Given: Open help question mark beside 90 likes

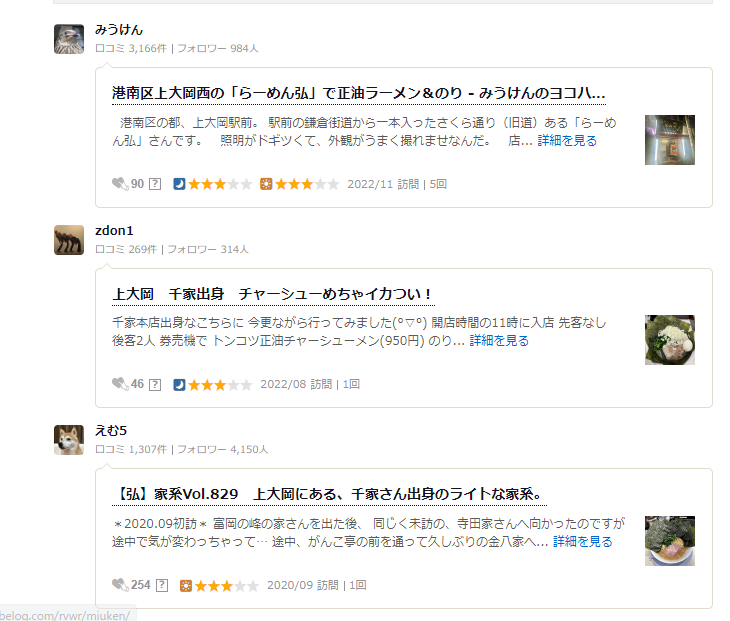Looking at the screenshot, I should point(155,184).
